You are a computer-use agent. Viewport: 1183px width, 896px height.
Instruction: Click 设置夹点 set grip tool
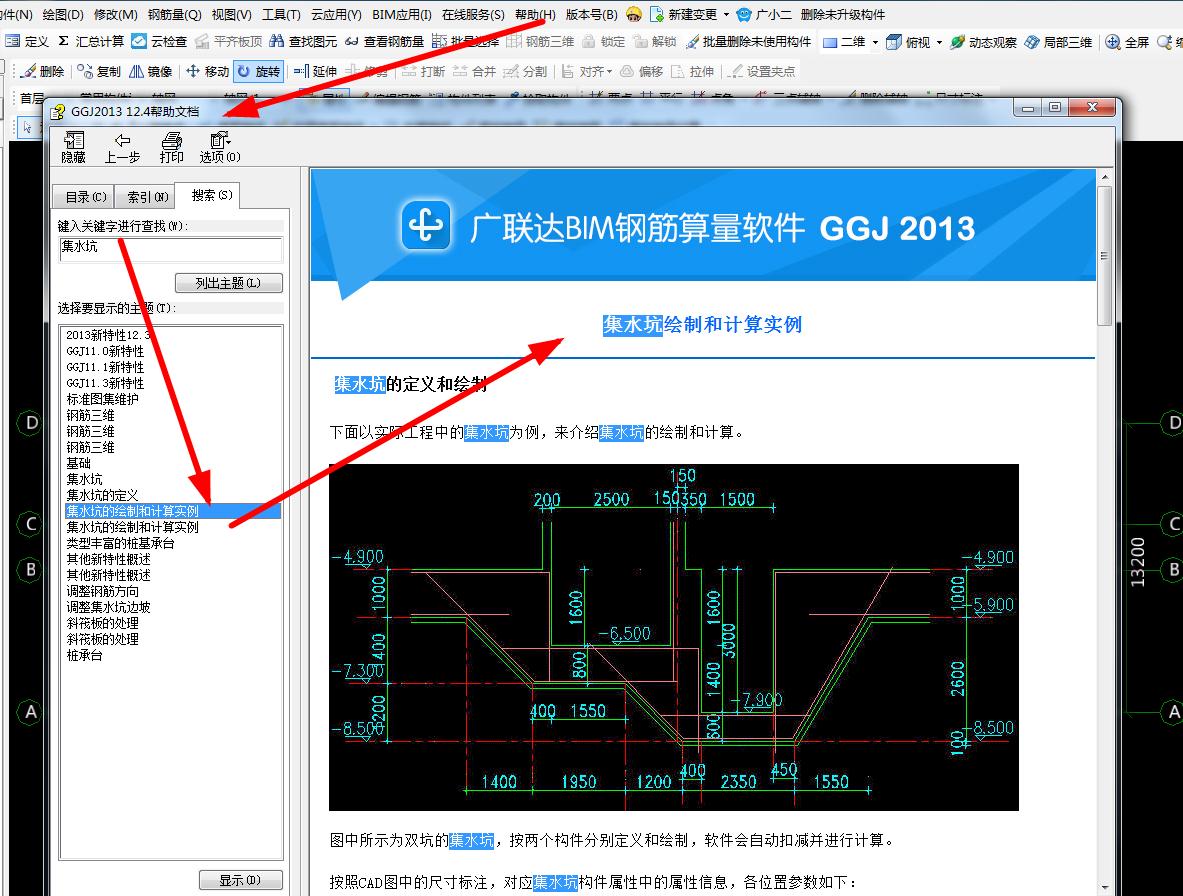point(761,71)
